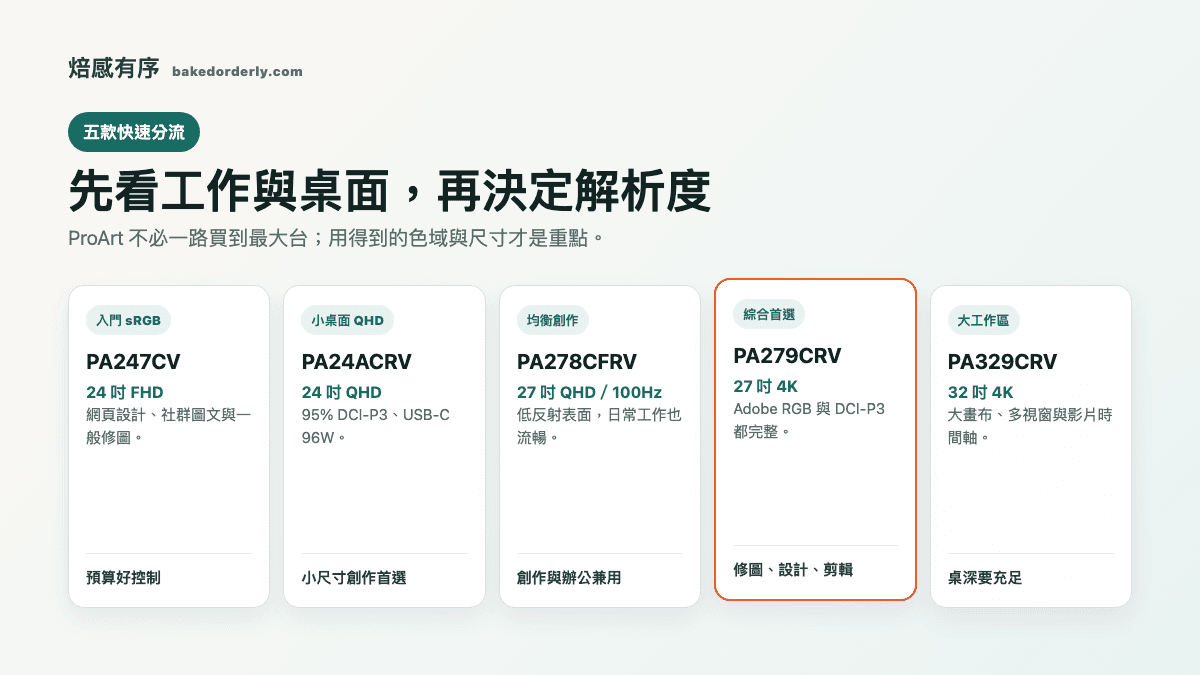Select the 綜合首選 tag
1200x675 pixels.
(769, 314)
